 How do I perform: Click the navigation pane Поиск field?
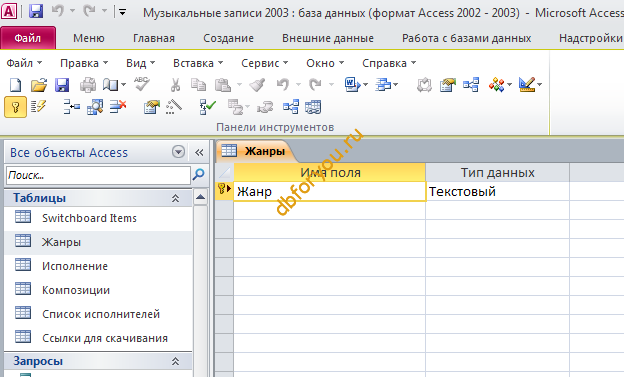98,175
